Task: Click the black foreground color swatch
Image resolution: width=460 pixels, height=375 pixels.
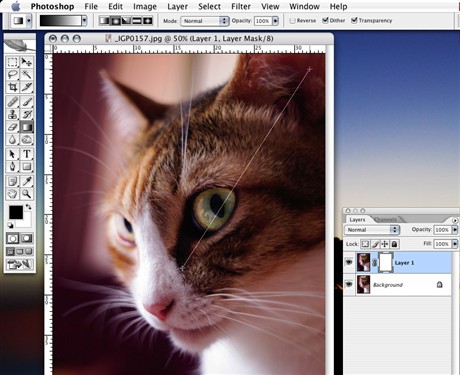Action: coord(16,212)
